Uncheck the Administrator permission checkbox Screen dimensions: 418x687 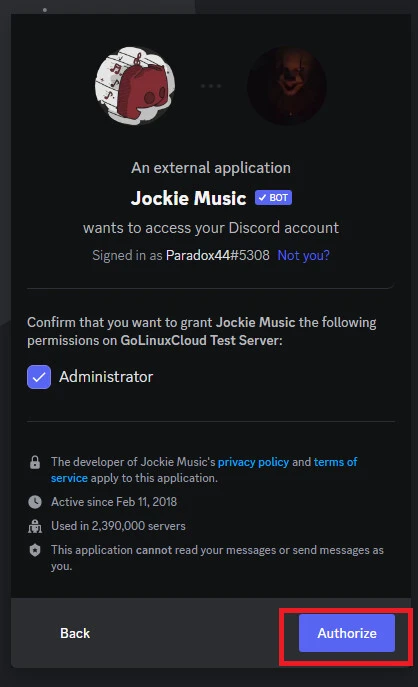click(x=39, y=377)
